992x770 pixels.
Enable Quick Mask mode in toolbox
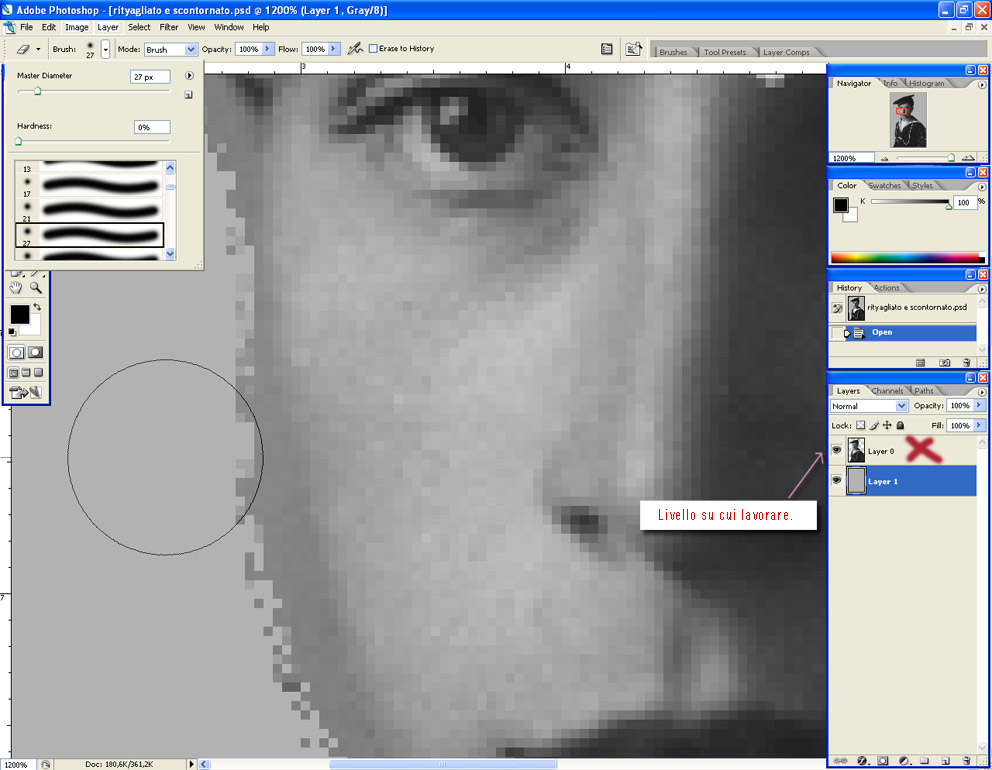click(x=35, y=352)
